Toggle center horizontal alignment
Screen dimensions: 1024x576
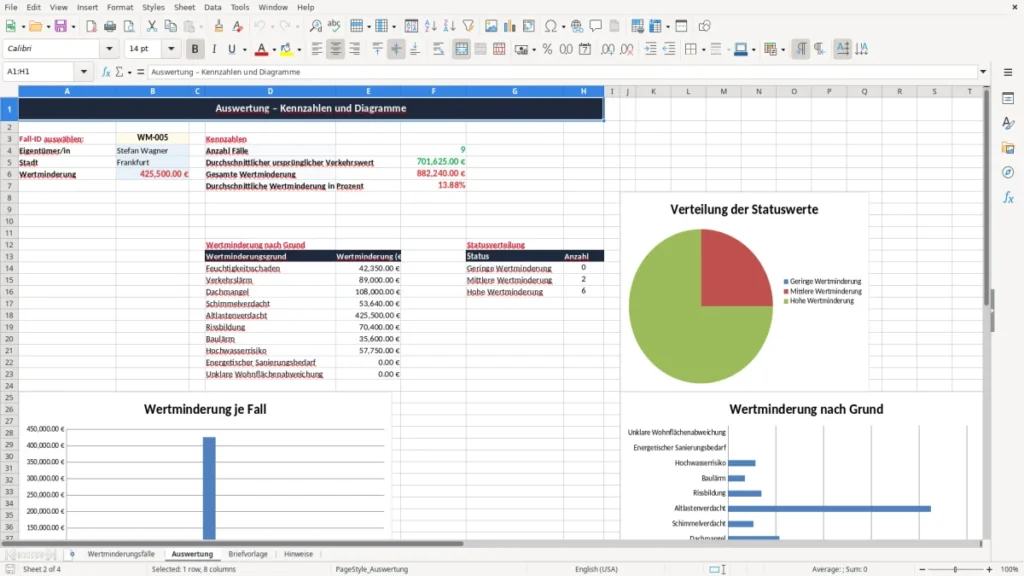pos(336,49)
